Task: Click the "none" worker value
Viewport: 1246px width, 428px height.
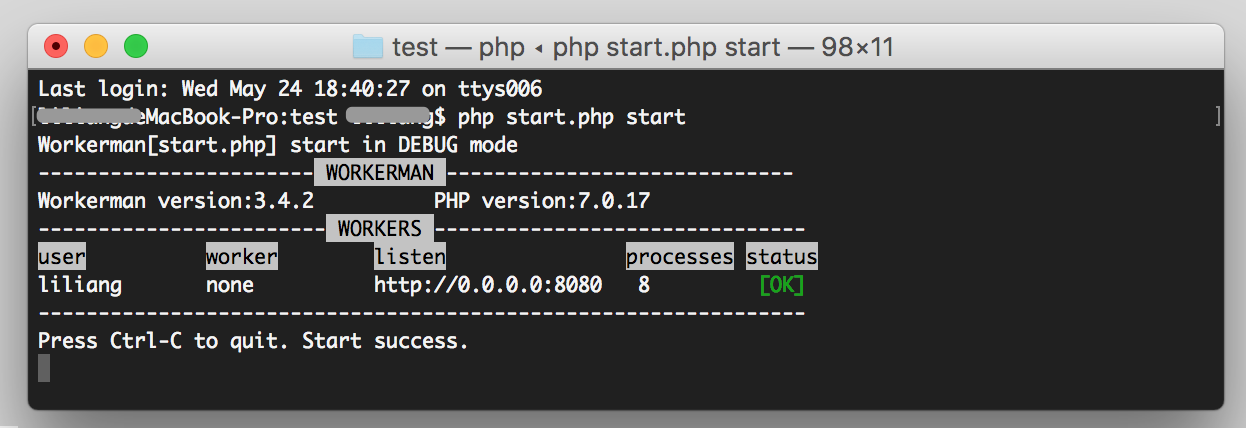Action: 230,285
